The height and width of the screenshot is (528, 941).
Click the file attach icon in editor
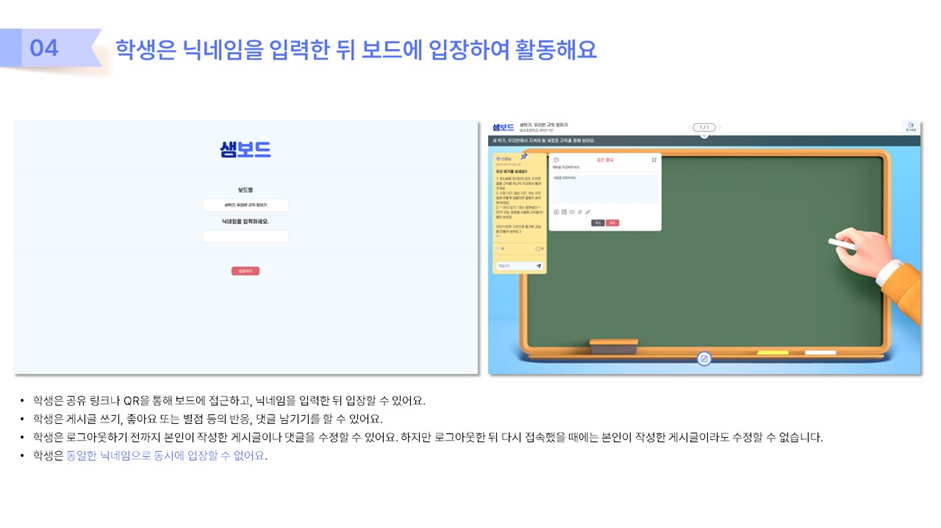pos(564,212)
